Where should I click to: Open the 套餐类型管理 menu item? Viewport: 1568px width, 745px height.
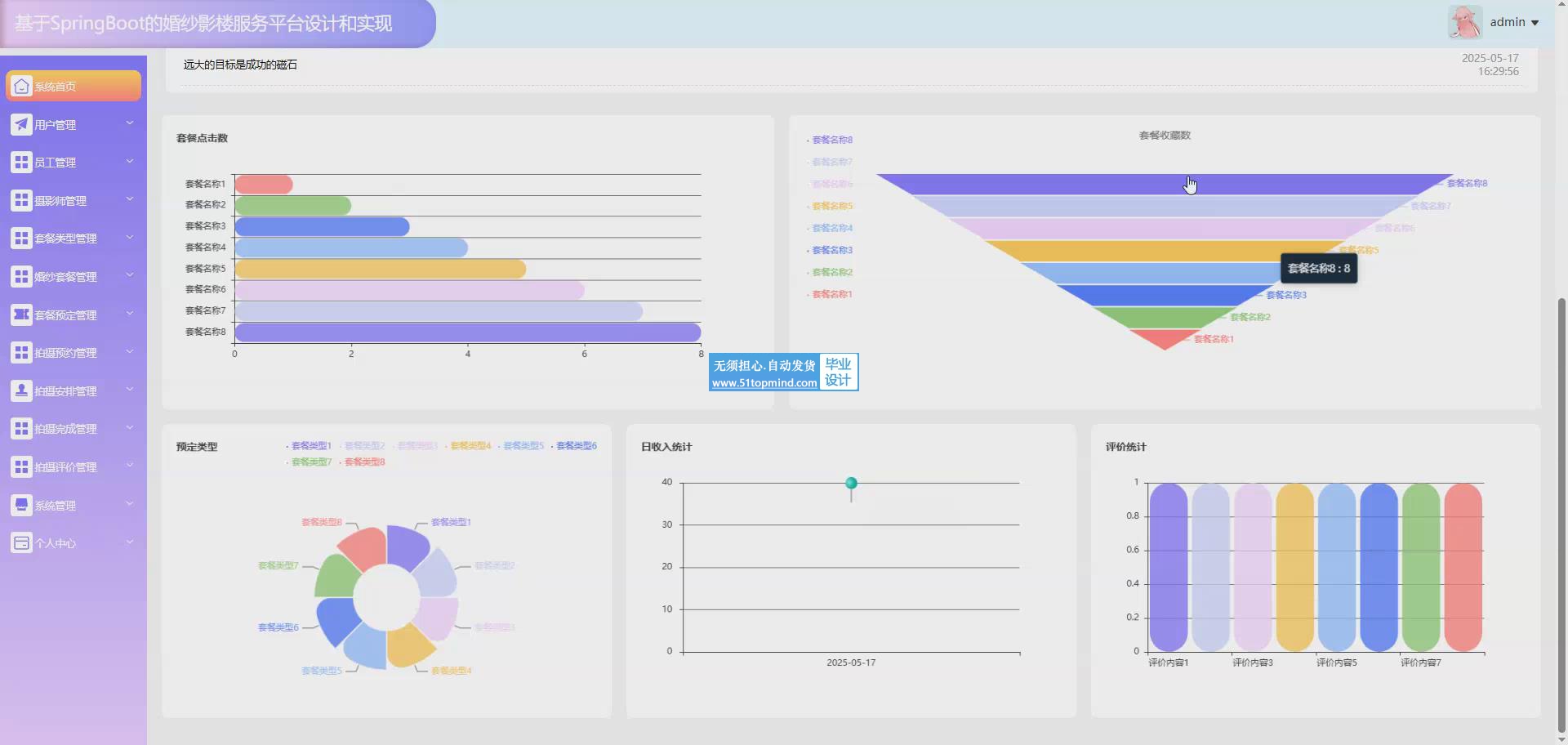pos(65,239)
